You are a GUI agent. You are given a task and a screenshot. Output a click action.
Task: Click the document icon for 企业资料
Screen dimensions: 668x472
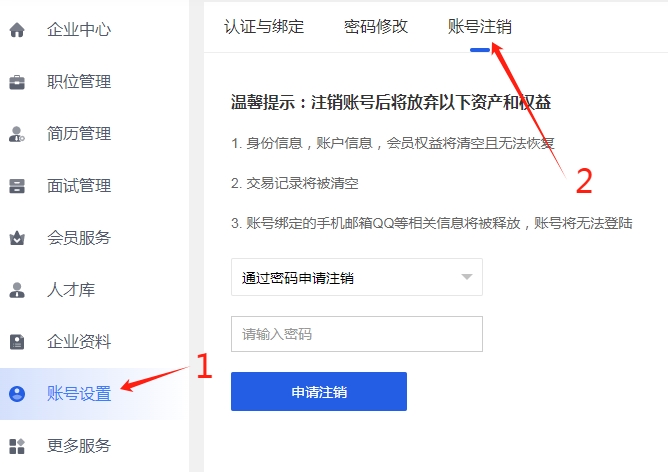pyautogui.click(x=17, y=342)
